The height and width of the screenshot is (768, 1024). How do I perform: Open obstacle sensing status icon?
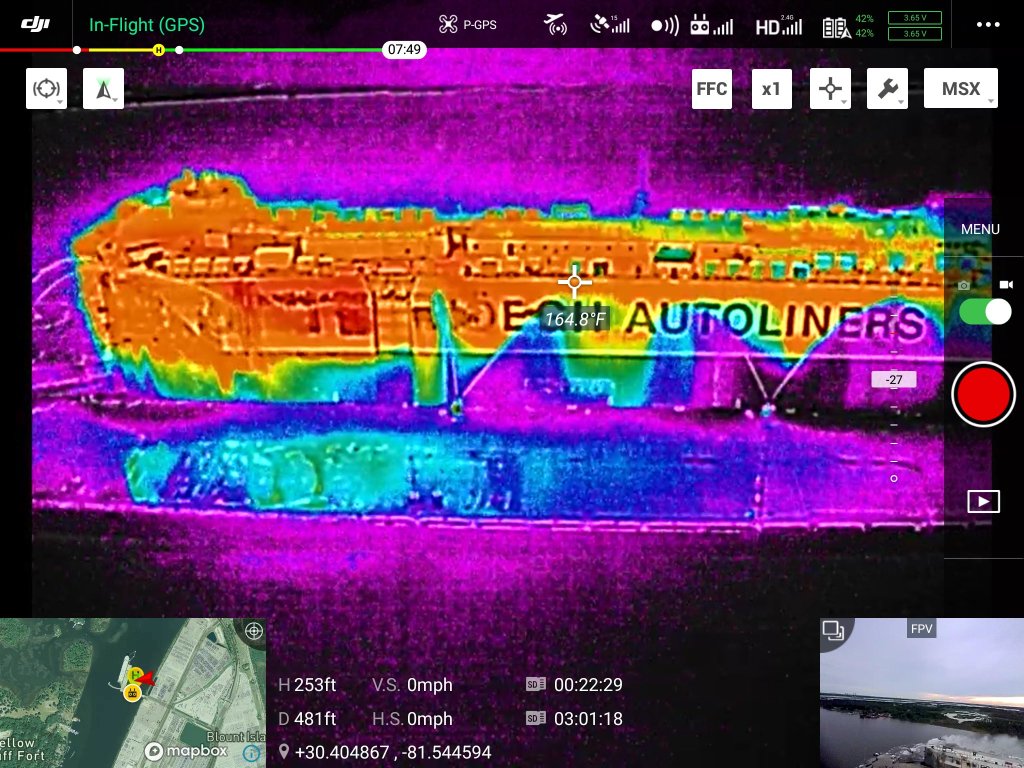pos(556,25)
